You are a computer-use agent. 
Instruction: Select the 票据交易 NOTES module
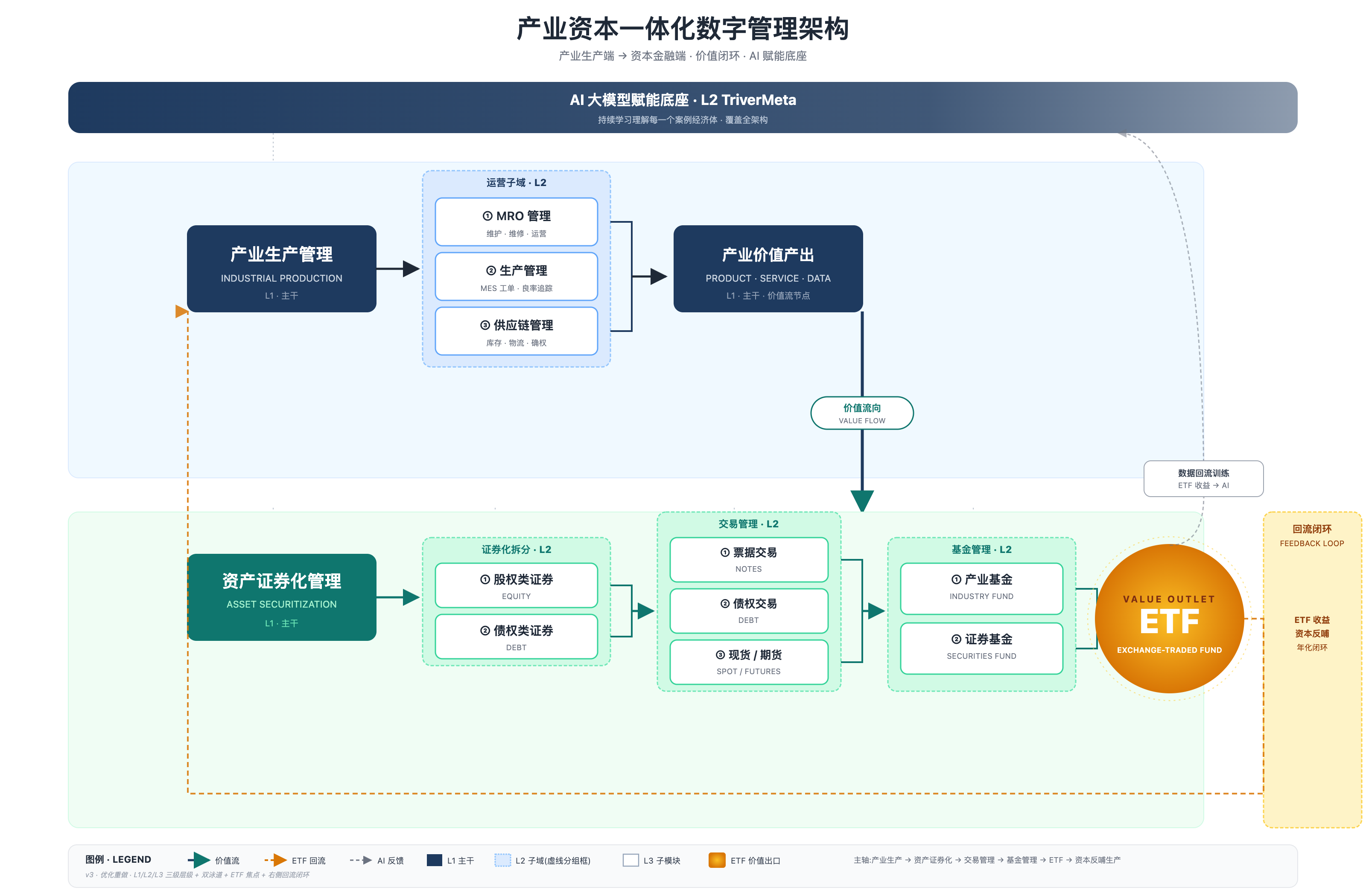click(748, 559)
